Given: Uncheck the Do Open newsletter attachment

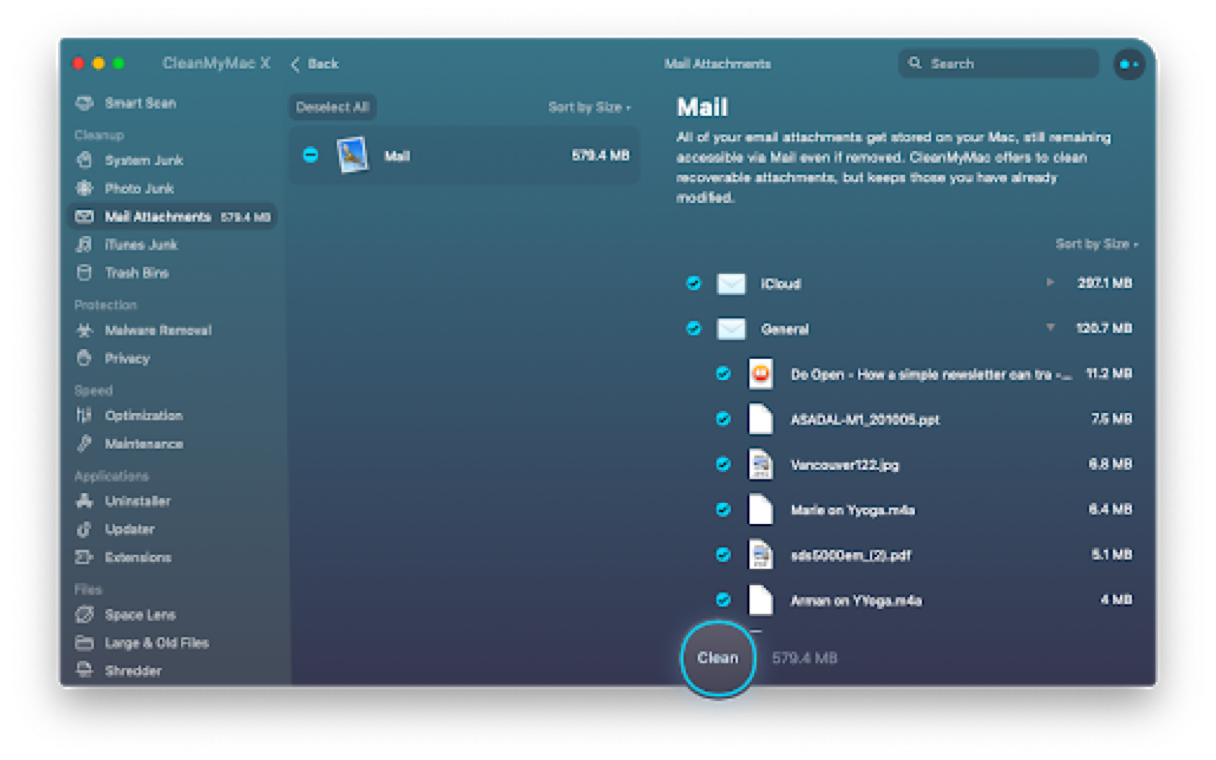Looking at the screenshot, I should [723, 374].
